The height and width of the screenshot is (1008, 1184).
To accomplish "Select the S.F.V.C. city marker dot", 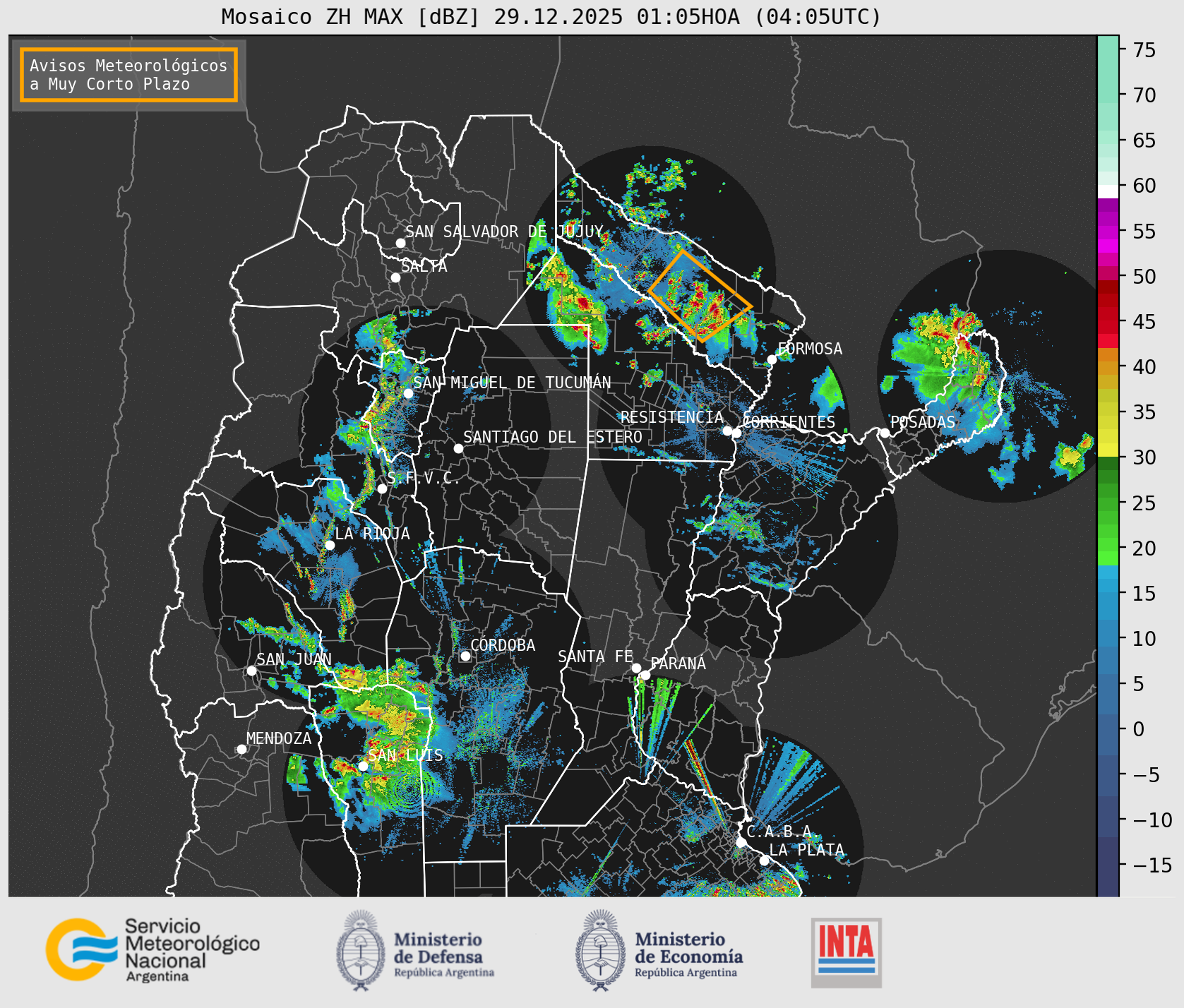I will click(x=381, y=488).
